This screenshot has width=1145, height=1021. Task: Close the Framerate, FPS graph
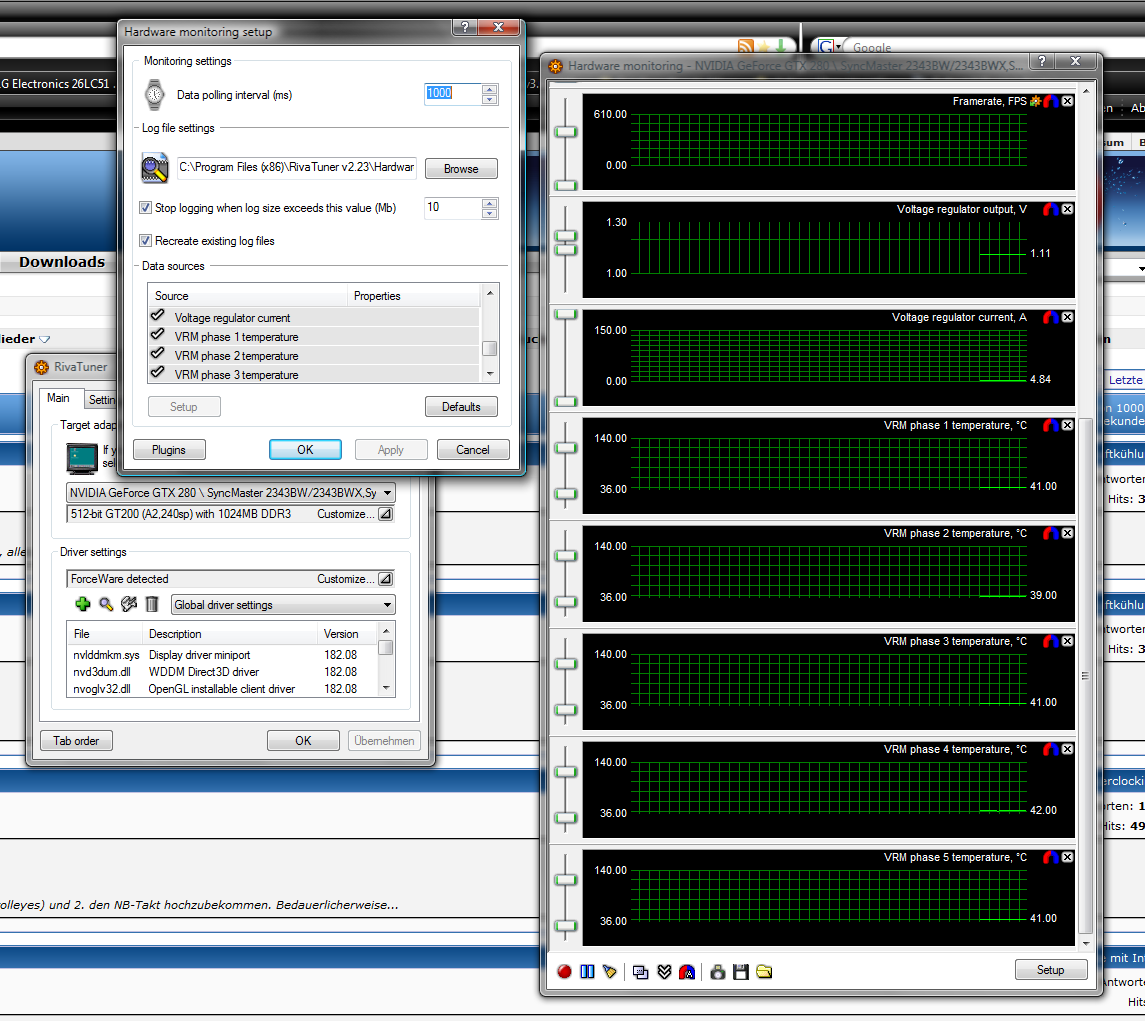click(x=1068, y=102)
